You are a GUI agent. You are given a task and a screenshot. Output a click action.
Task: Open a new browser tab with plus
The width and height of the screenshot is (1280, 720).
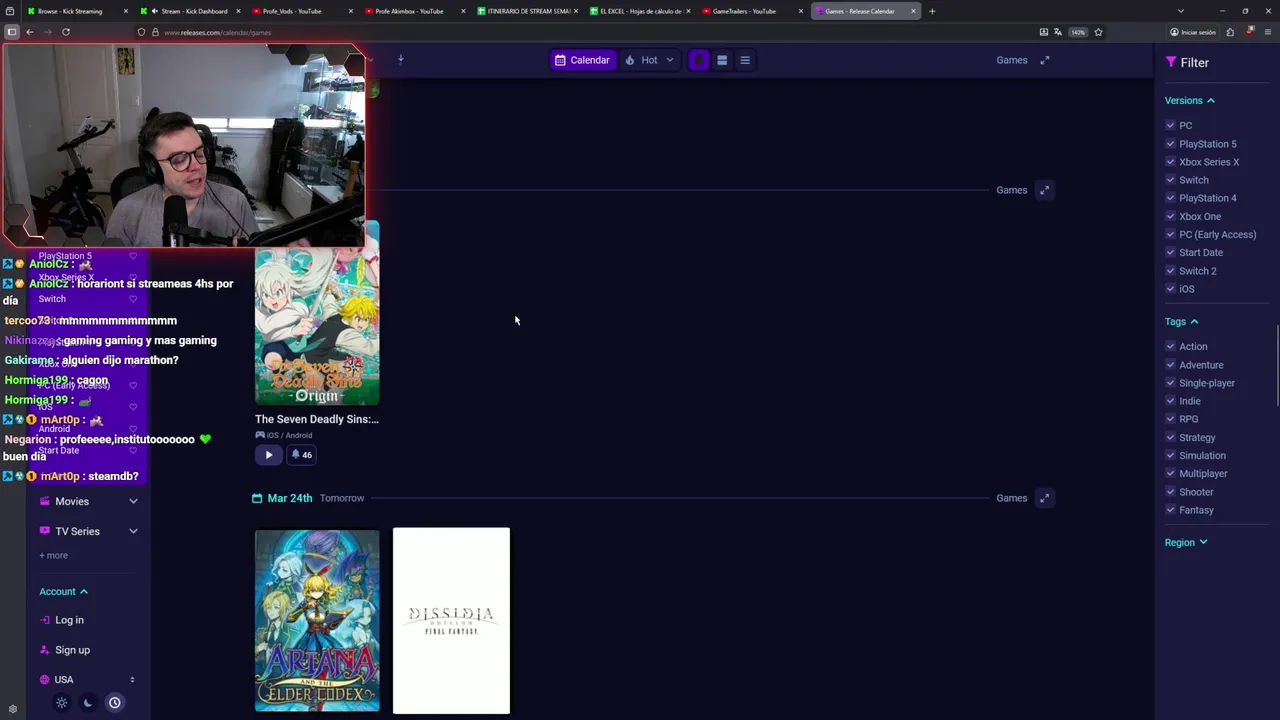[932, 11]
